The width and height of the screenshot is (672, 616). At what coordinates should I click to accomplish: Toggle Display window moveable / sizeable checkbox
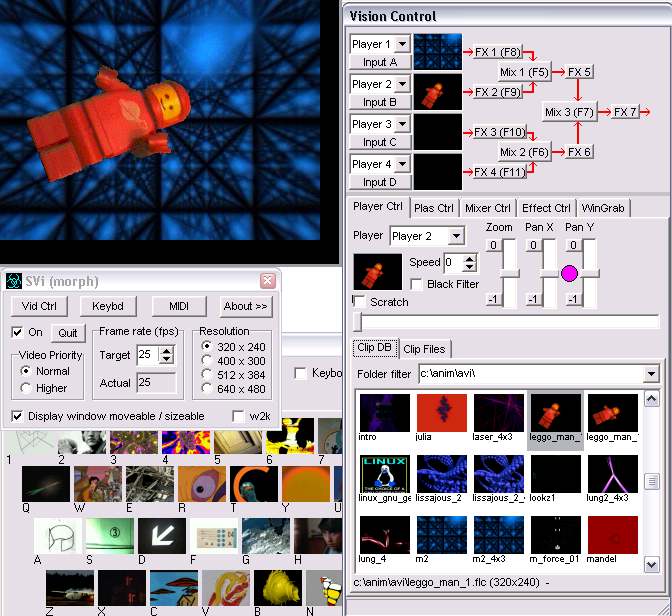click(x=17, y=416)
